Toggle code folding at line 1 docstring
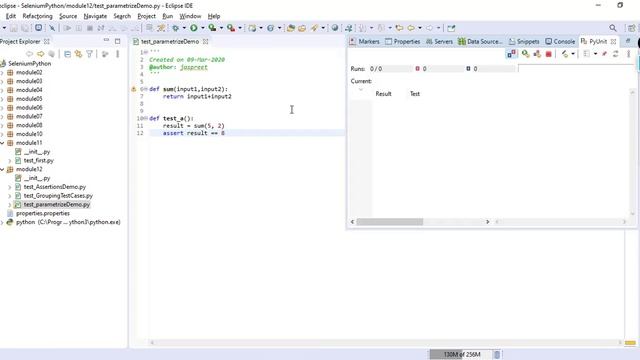The image size is (640, 360). click(x=146, y=52)
